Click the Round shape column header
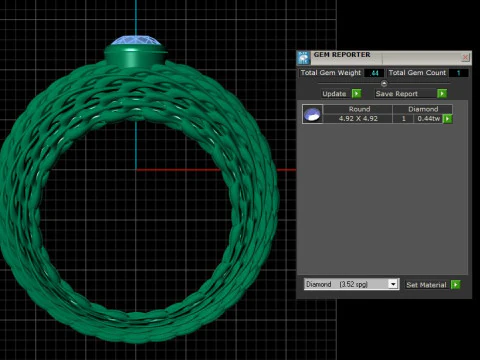This screenshot has width=480, height=360. [x=358, y=109]
